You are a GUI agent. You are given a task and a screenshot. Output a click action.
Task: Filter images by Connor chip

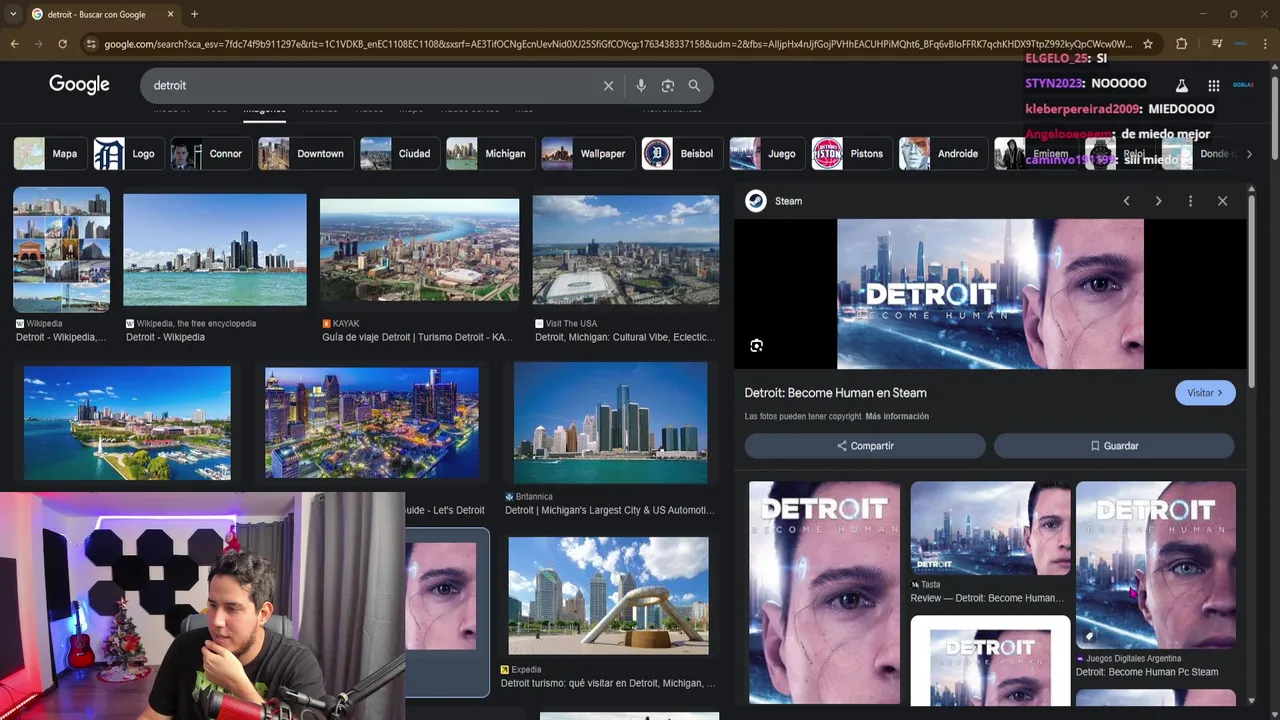coord(209,154)
